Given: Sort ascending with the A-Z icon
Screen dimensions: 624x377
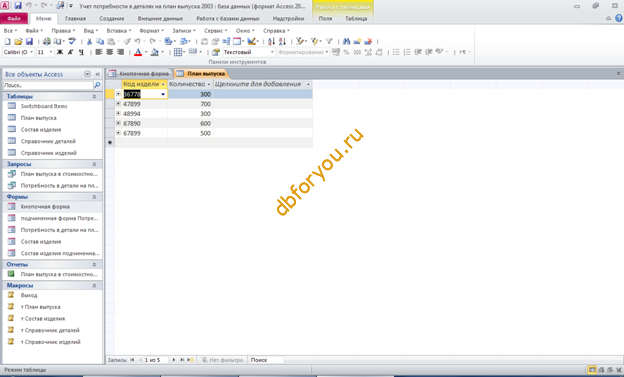Looking at the screenshot, I should click(x=271, y=41).
